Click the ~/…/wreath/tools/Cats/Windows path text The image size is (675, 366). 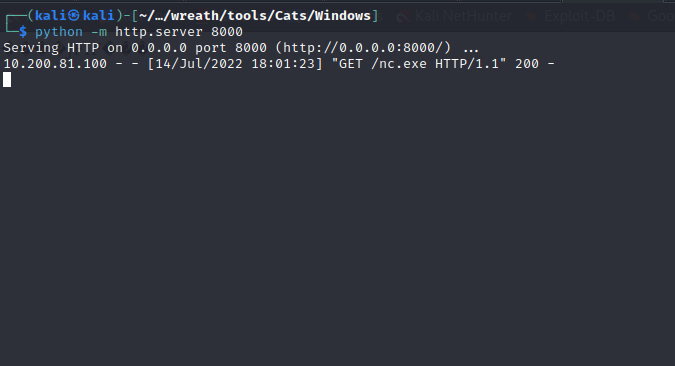point(255,16)
